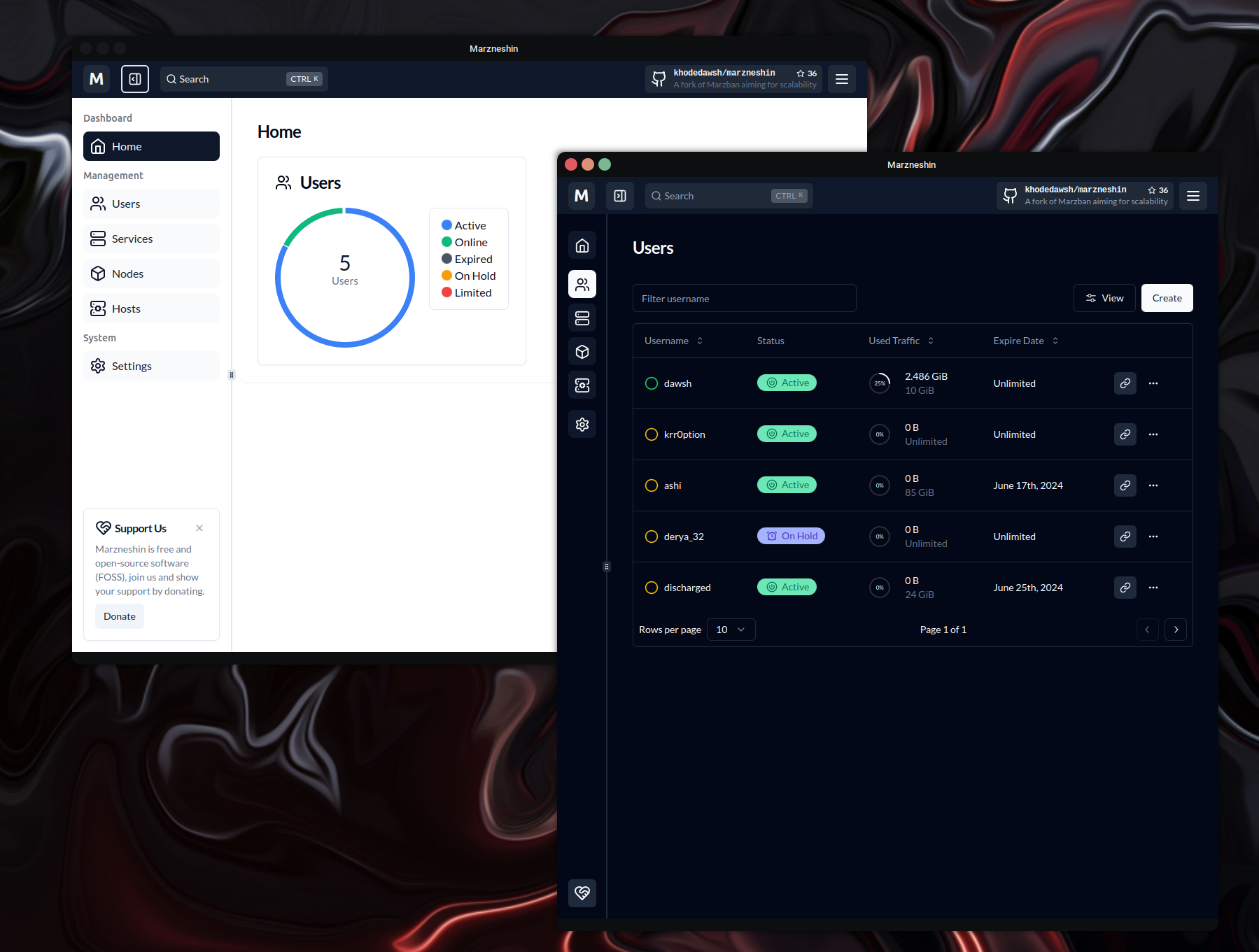Open Home in the light sidebar
Viewport: 1259px width, 952px height.
(151, 146)
